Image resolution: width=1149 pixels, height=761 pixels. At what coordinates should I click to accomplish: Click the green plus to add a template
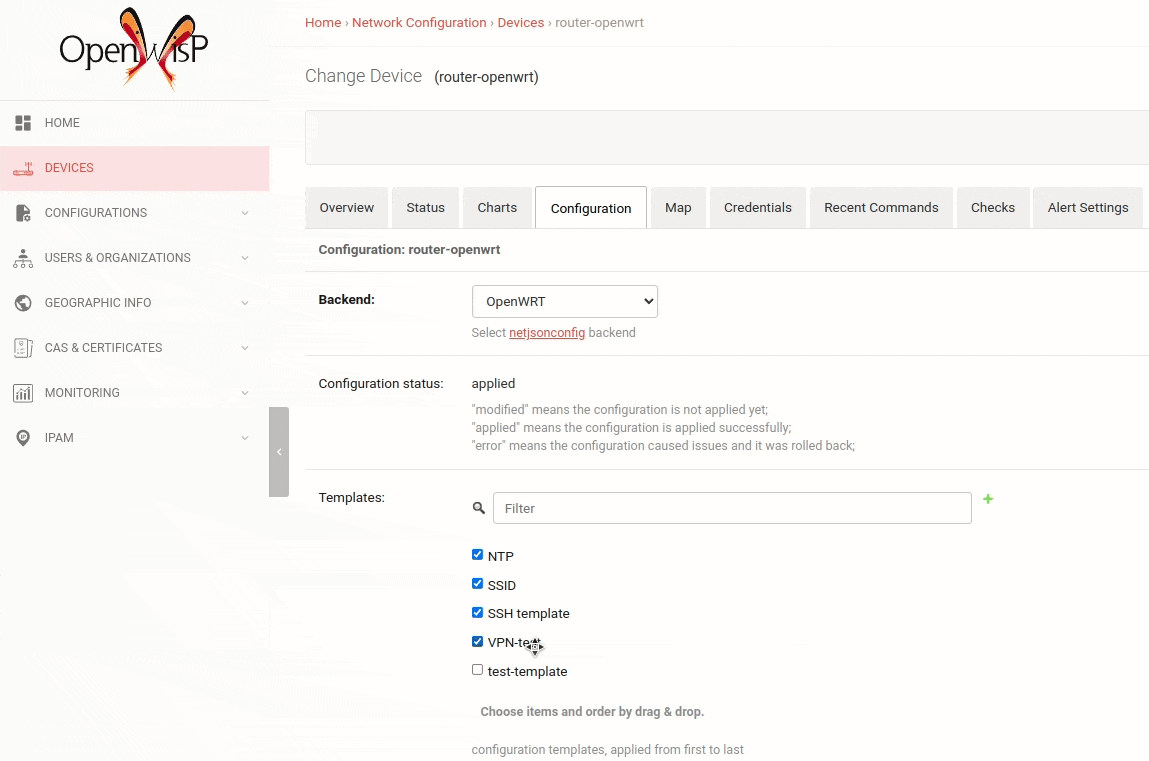[988, 498]
